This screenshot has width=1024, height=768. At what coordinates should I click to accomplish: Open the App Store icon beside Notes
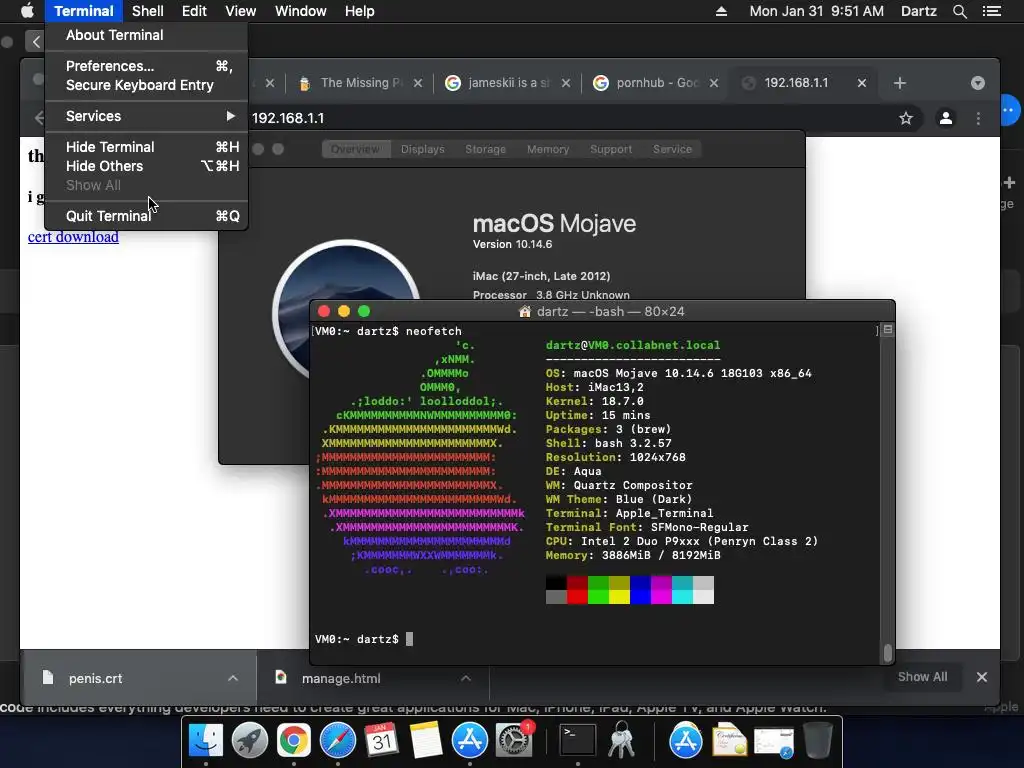click(470, 740)
